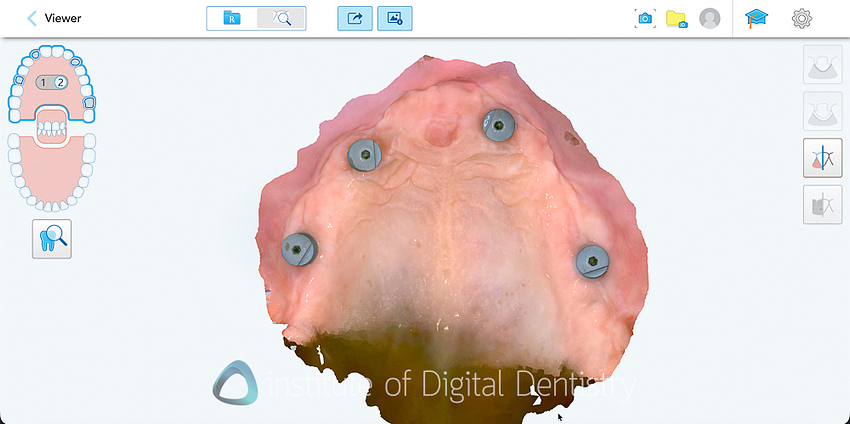850x424 pixels.
Task: Show upper jaw view in right panel
Action: (x=822, y=65)
